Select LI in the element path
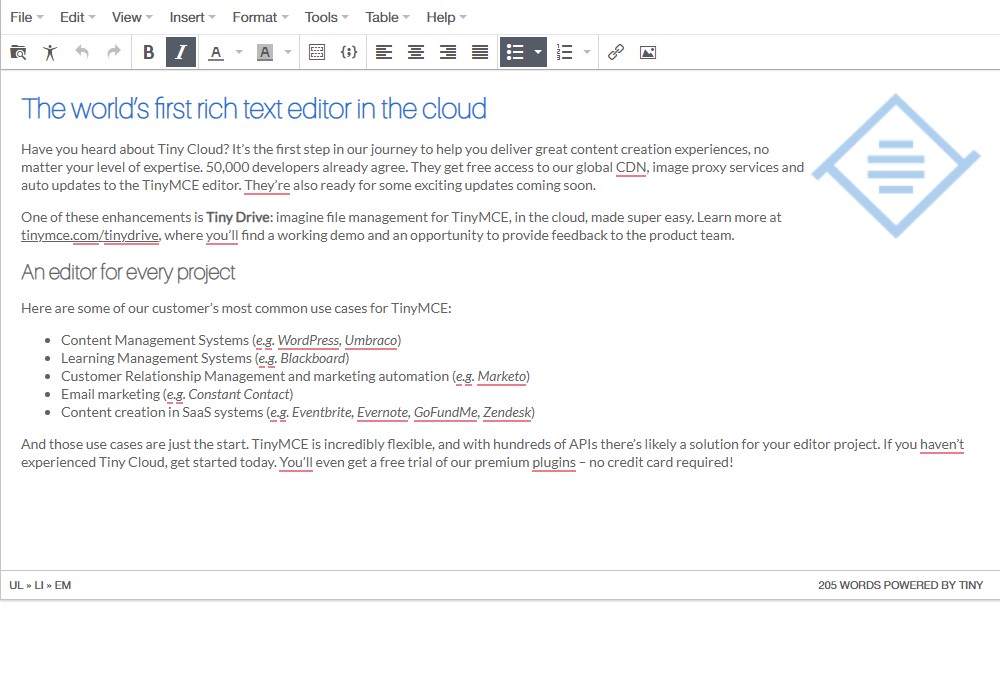The image size is (1000, 700). 39,585
